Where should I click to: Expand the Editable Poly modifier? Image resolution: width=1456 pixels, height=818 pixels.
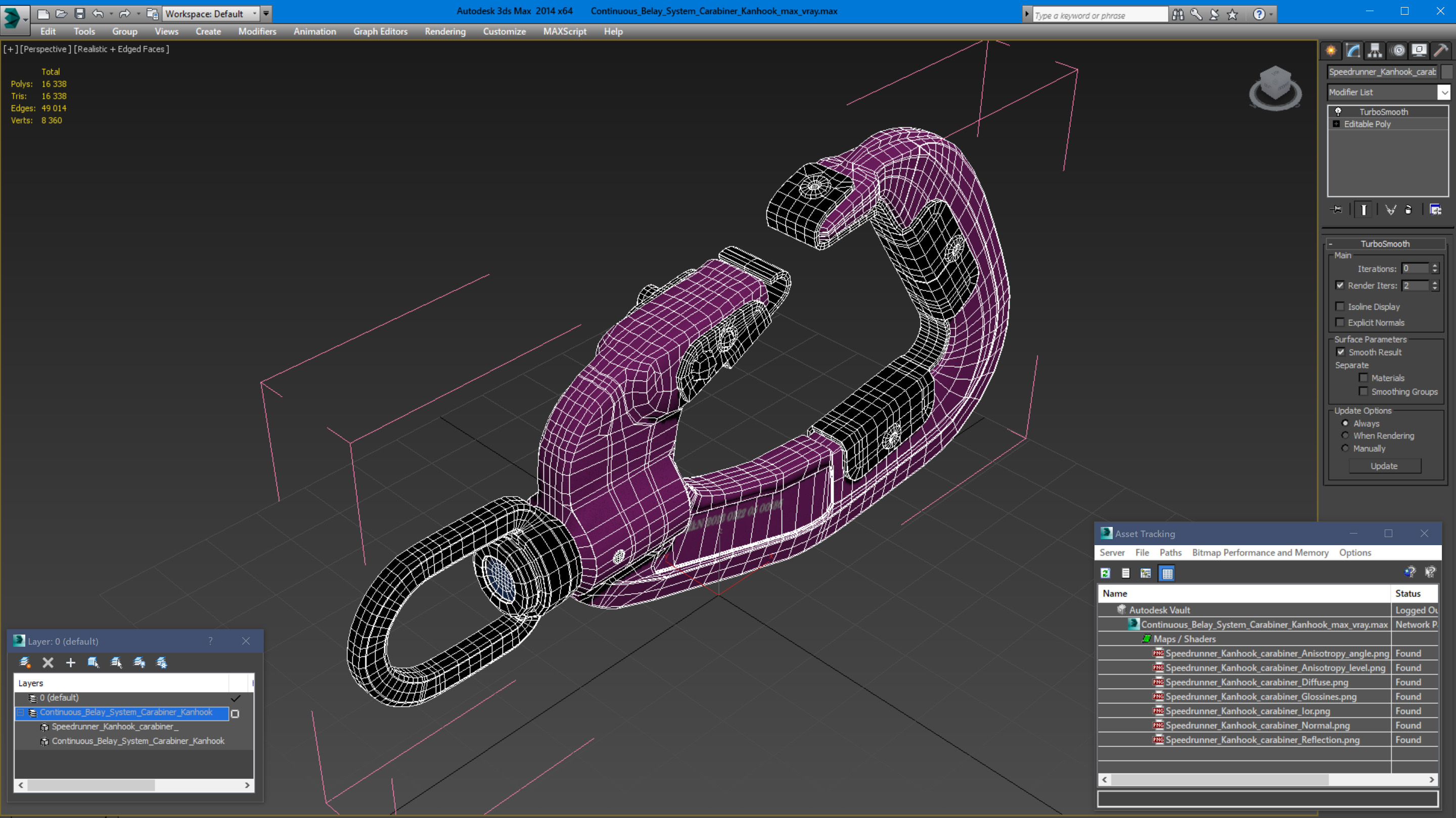click(1336, 124)
